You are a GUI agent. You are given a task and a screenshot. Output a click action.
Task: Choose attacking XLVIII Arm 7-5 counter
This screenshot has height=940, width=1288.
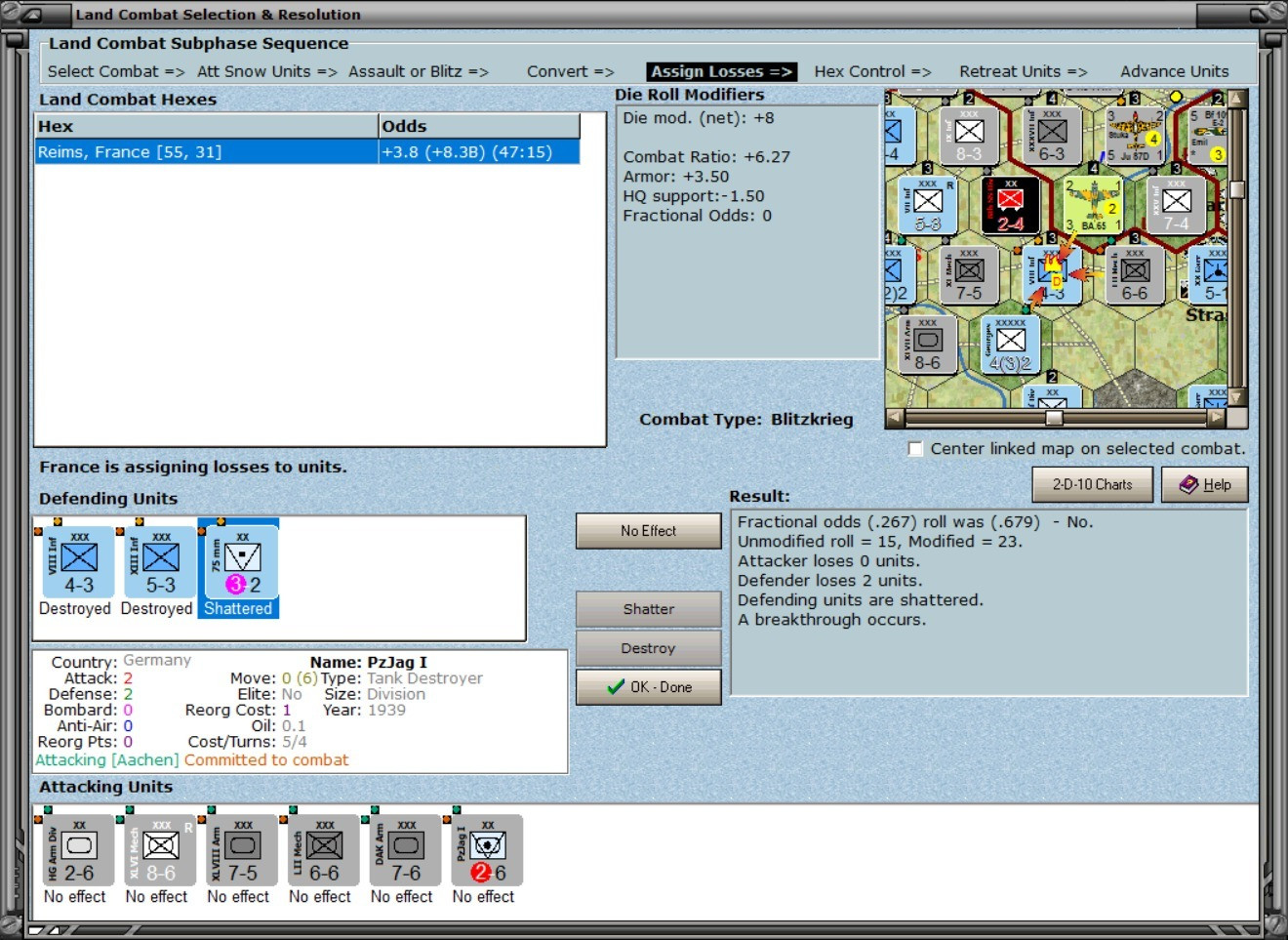pyautogui.click(x=242, y=850)
